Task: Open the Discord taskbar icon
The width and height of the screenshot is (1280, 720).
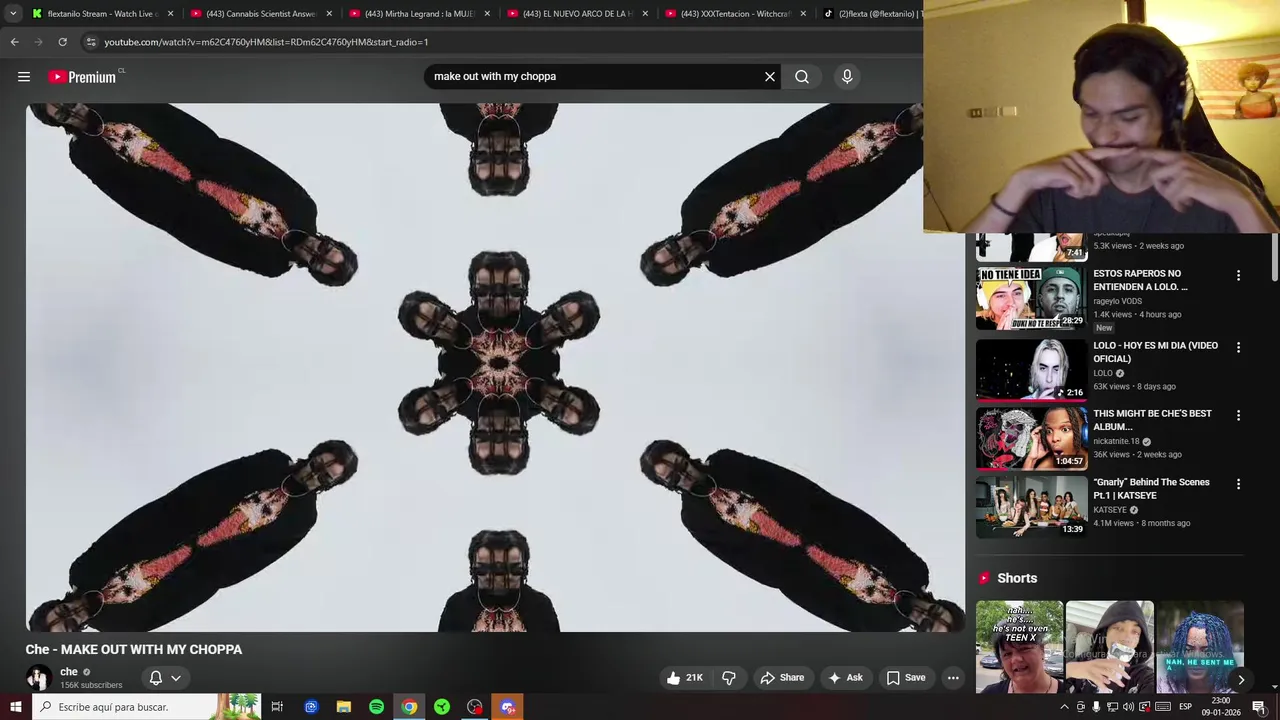Action: click(508, 707)
